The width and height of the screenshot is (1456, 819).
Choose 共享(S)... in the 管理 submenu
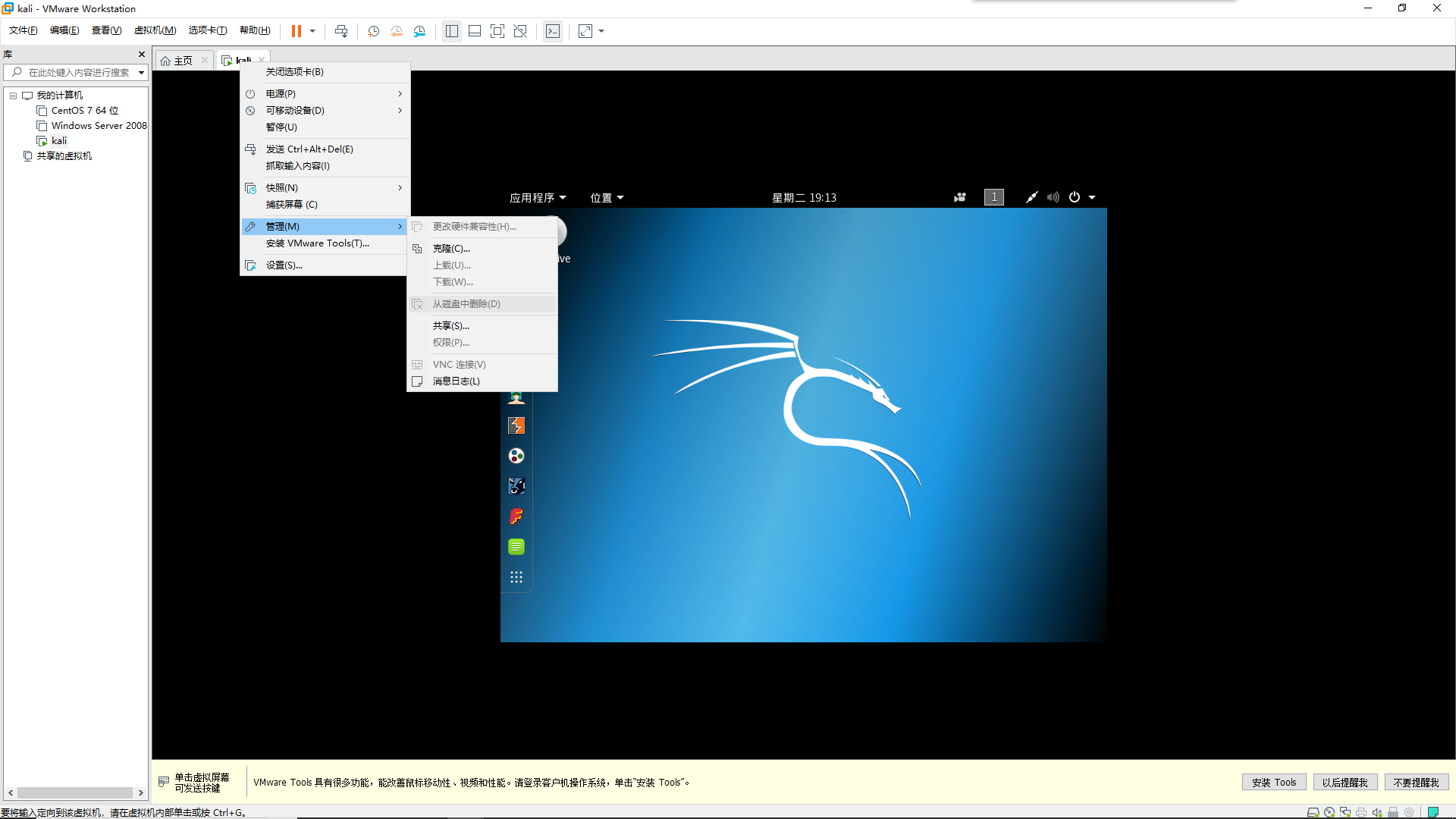[482, 326]
